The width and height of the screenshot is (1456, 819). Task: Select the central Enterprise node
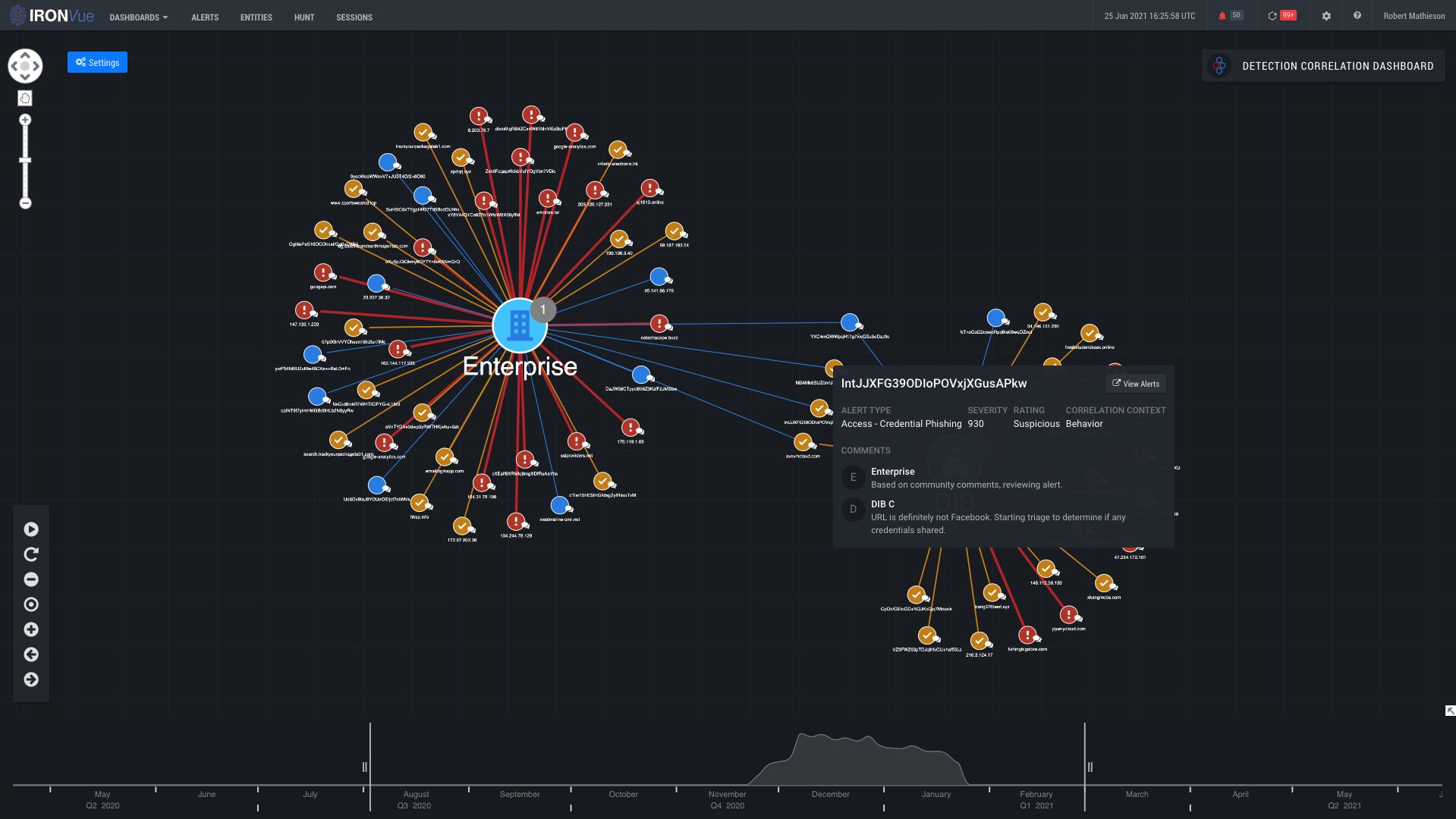520,325
